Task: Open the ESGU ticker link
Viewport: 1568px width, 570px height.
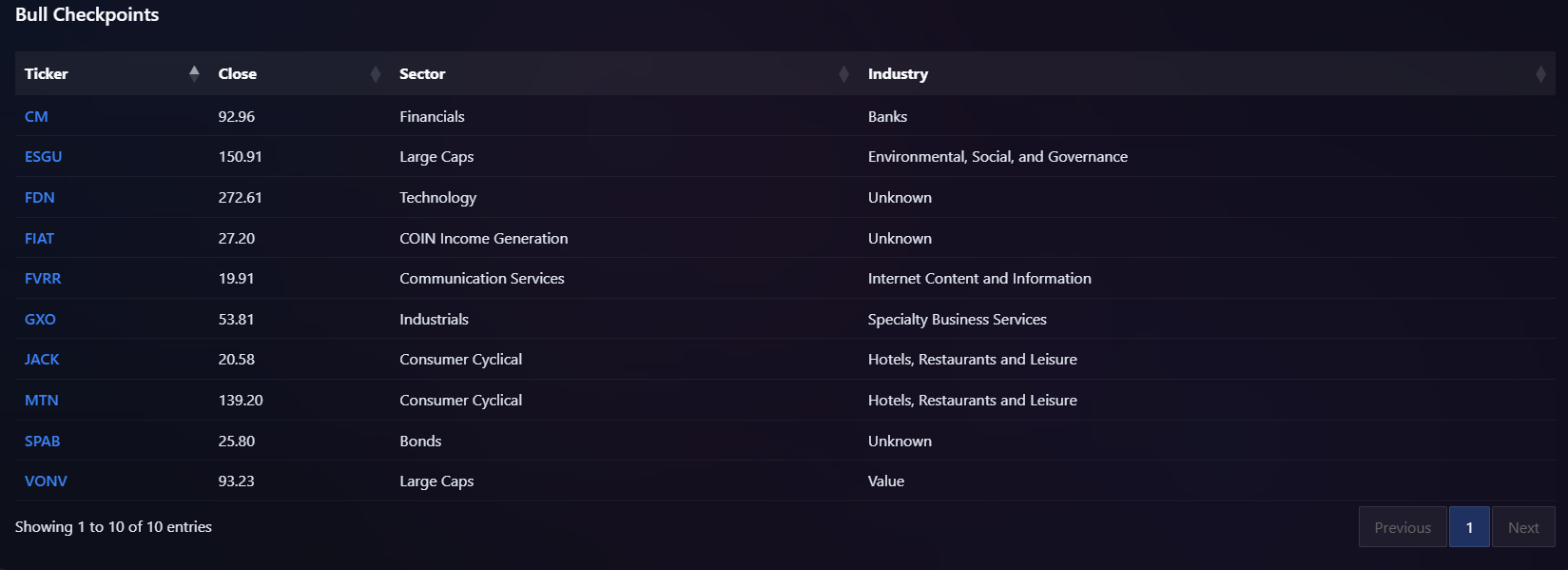Action: pos(43,157)
